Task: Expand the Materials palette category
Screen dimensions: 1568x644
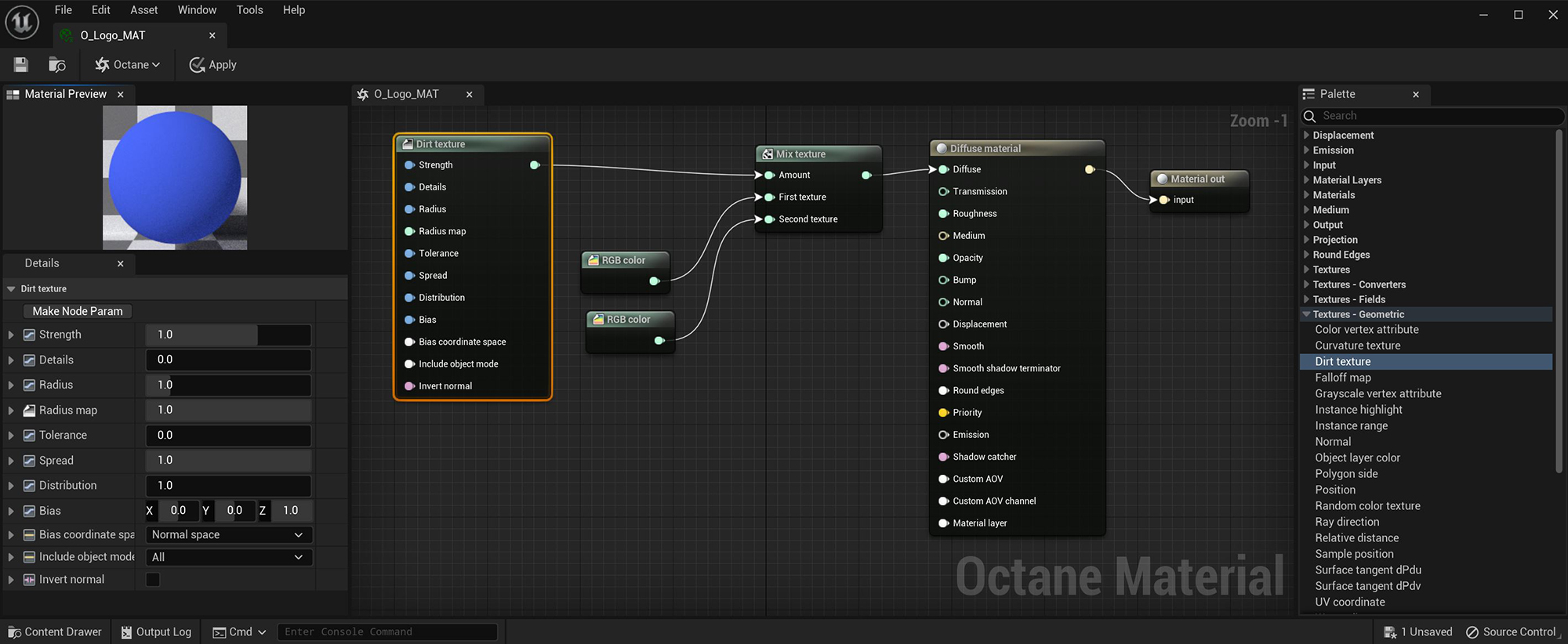Action: (x=1306, y=195)
